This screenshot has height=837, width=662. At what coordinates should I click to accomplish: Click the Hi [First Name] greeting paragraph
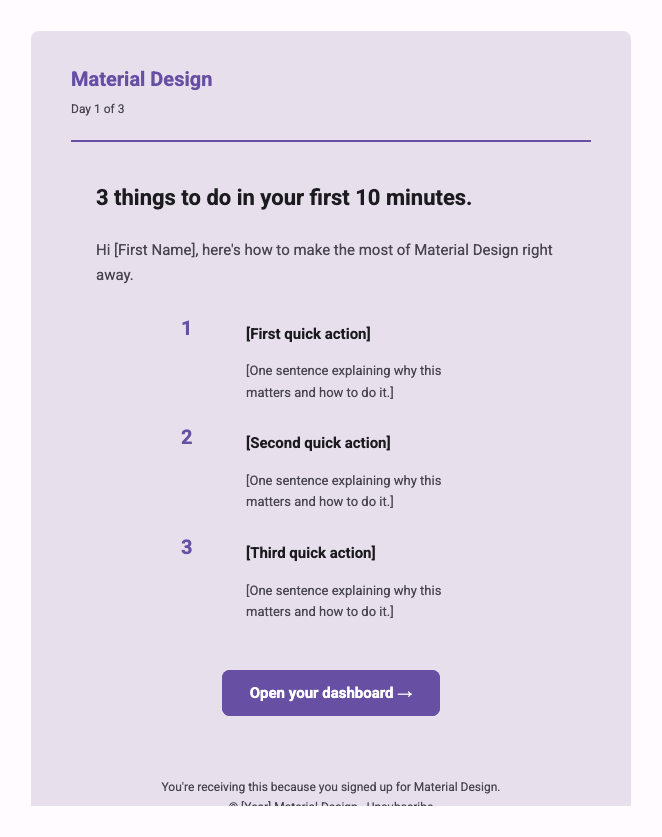click(324, 262)
